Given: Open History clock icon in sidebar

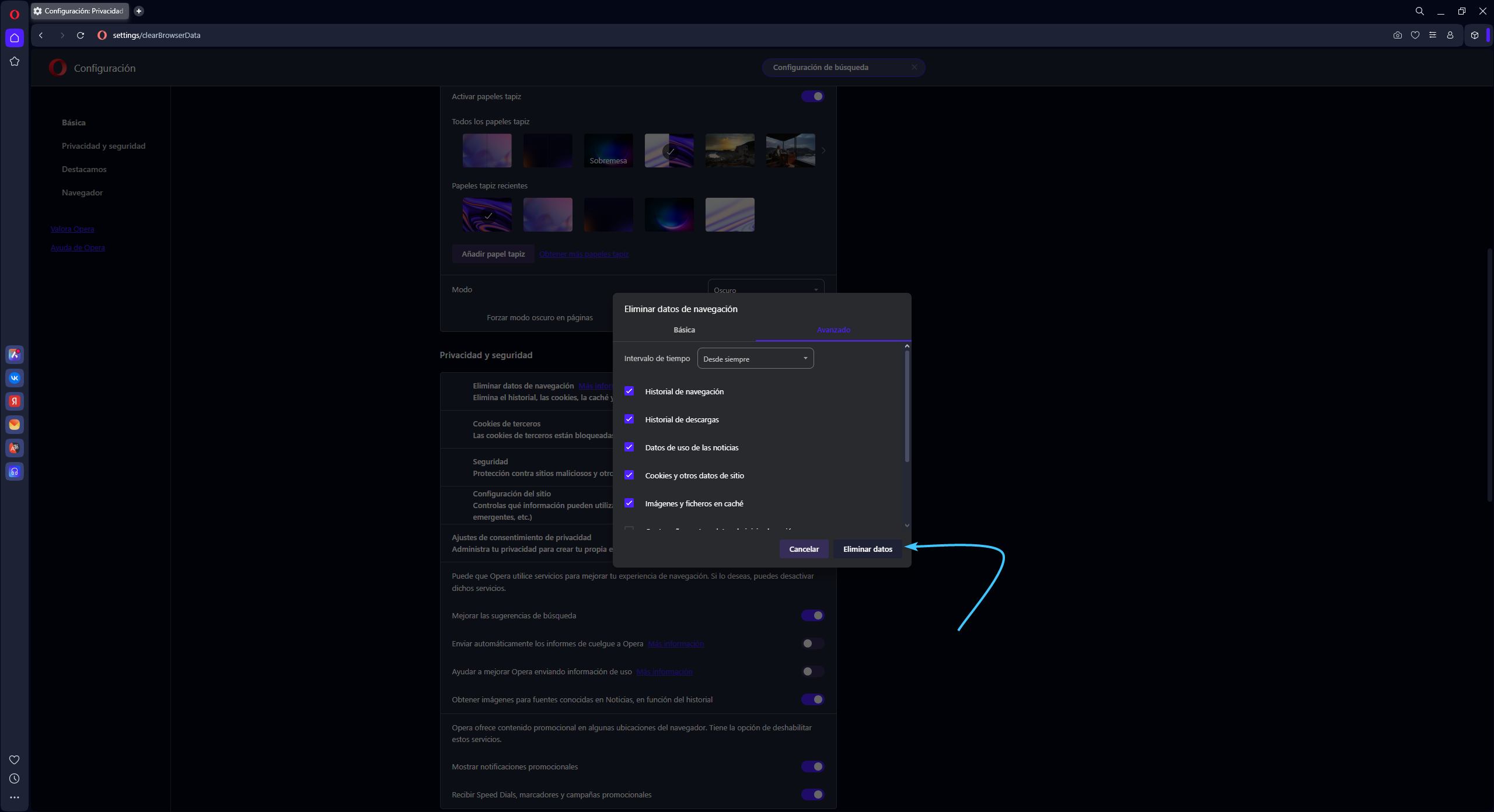Looking at the screenshot, I should 15,779.
